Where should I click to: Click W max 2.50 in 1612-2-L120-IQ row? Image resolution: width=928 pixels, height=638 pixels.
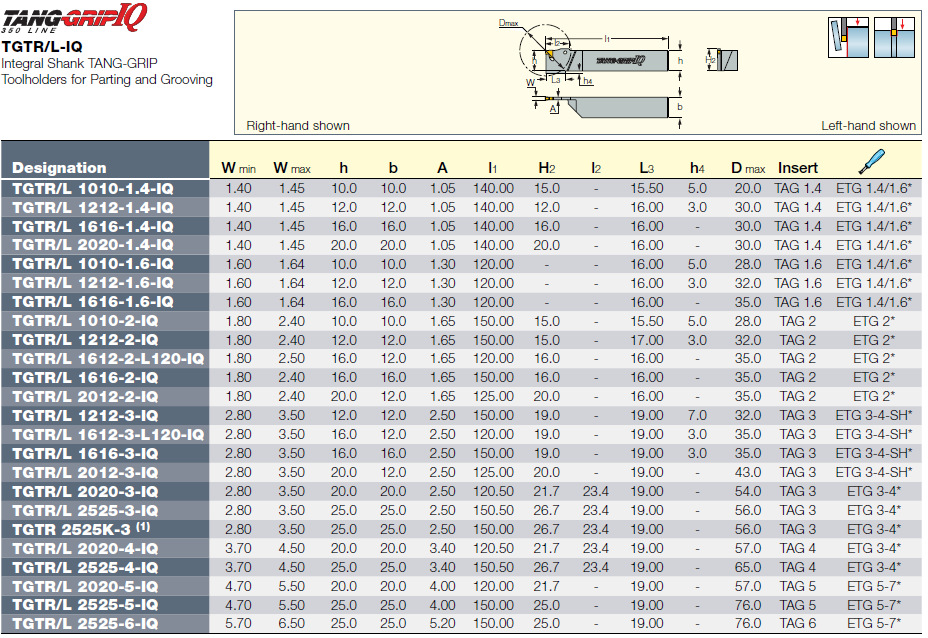coord(292,359)
